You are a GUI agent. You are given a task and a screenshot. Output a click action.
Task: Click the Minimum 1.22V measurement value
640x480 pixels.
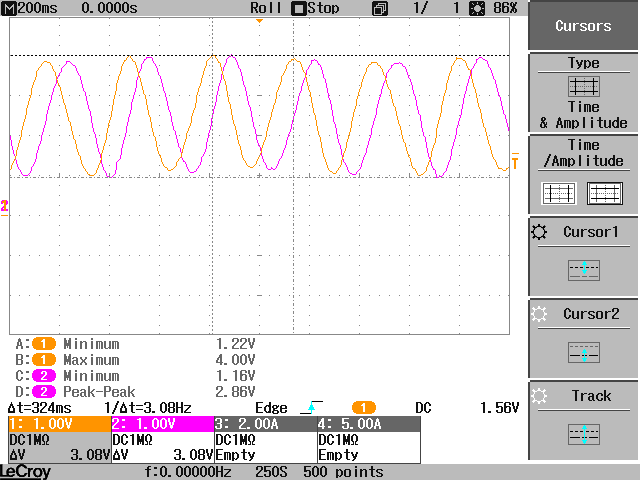click(235, 344)
